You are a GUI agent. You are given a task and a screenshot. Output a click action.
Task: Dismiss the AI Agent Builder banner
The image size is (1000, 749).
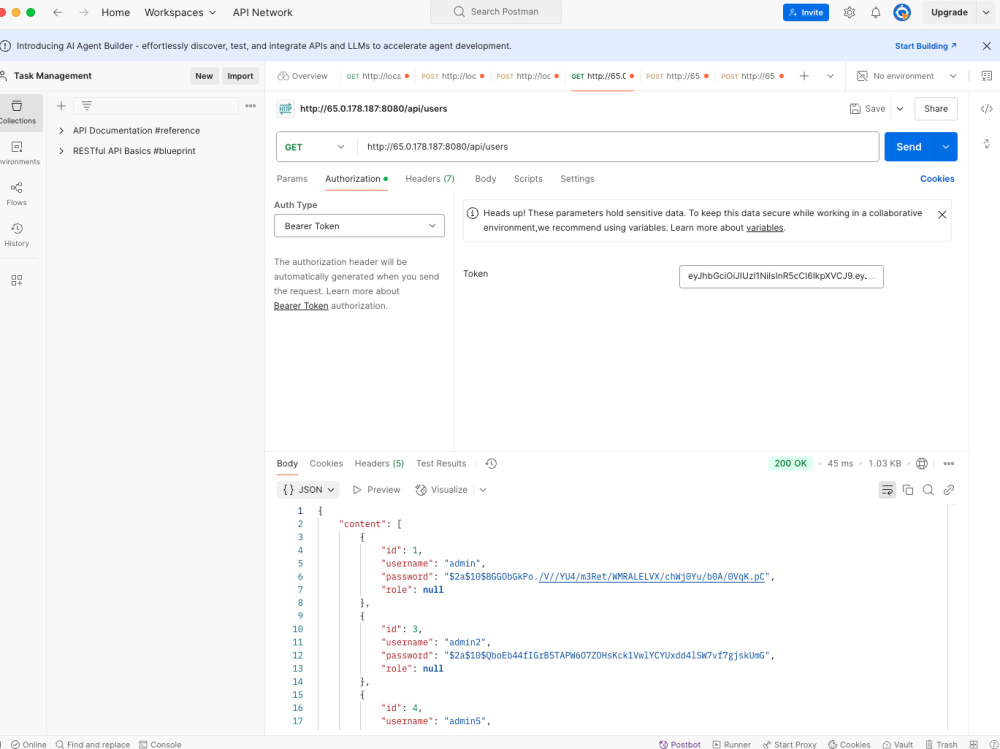[987, 46]
